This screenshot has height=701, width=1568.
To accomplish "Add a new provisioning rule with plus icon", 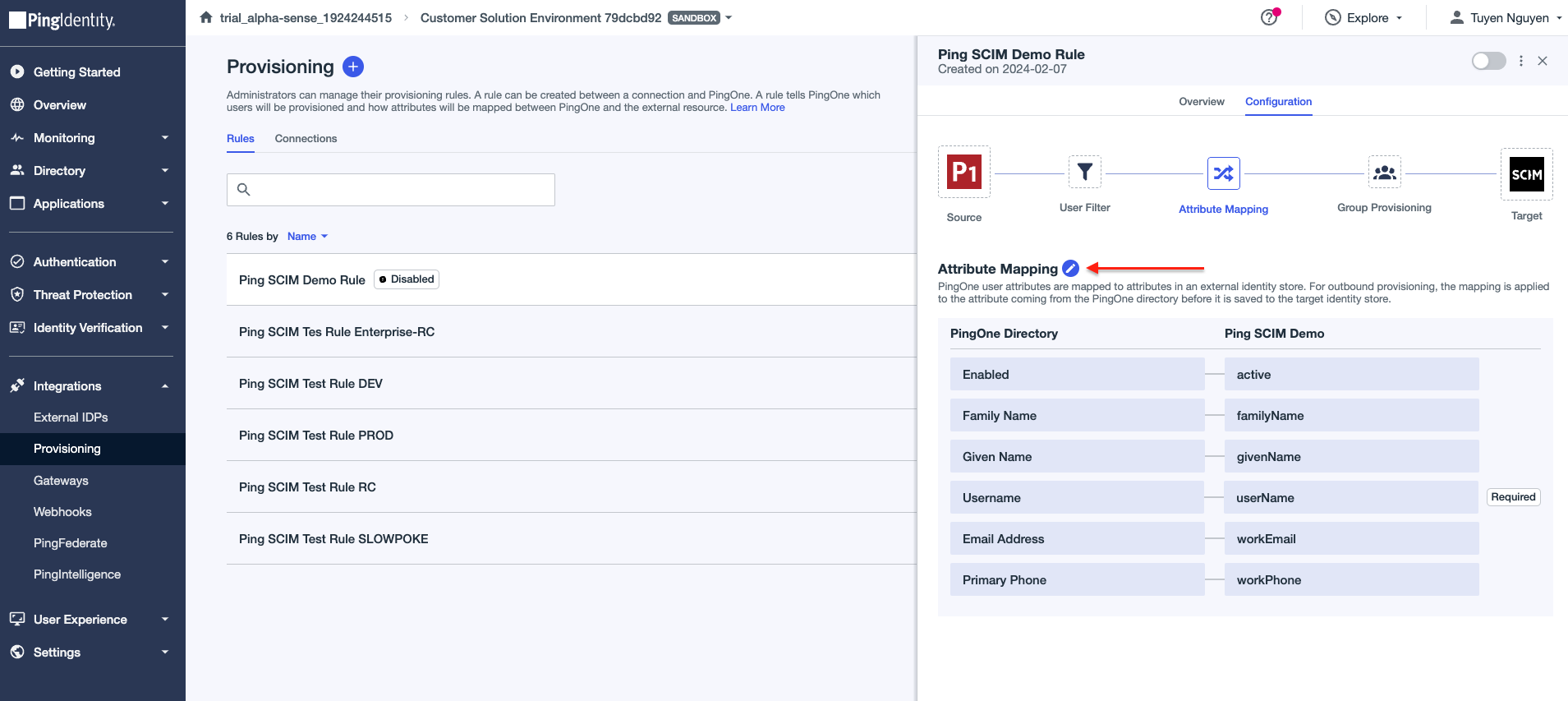I will coord(353,67).
